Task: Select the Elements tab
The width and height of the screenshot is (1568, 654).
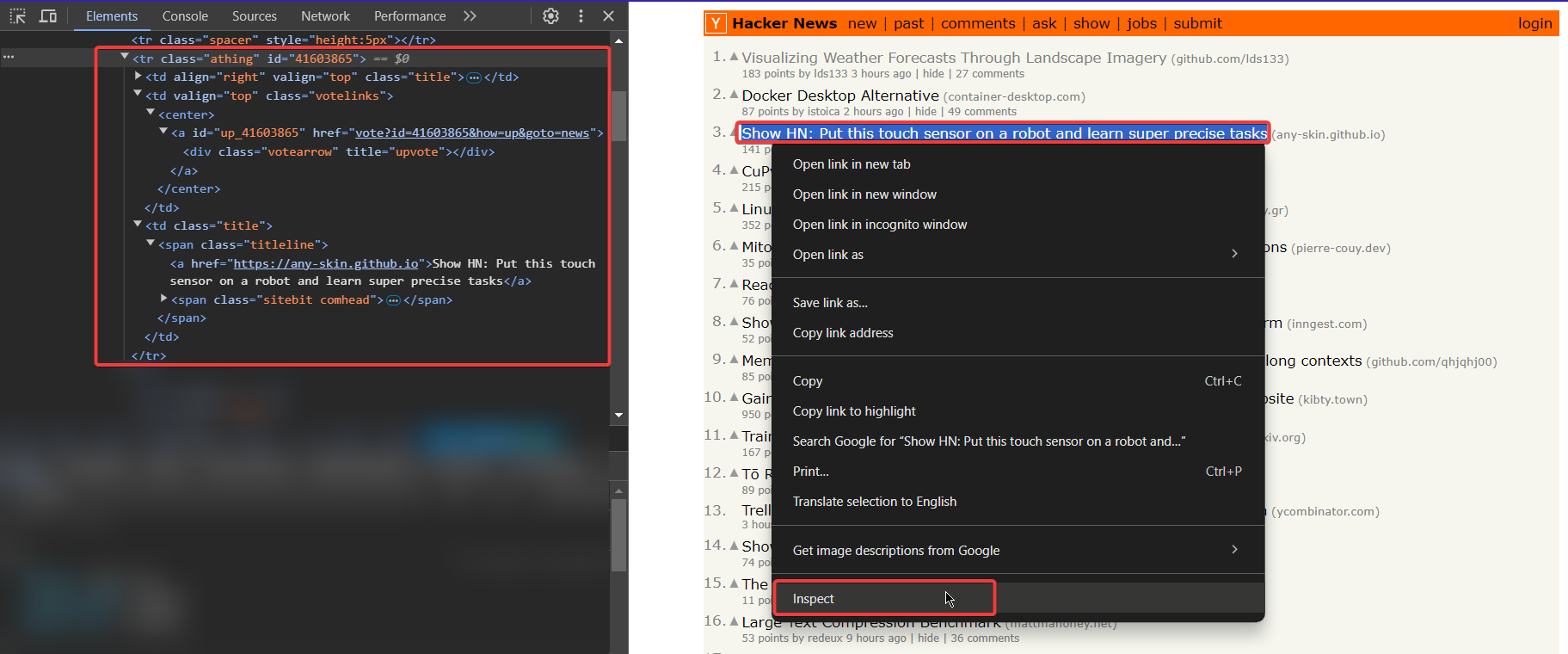Action: pyautogui.click(x=112, y=16)
